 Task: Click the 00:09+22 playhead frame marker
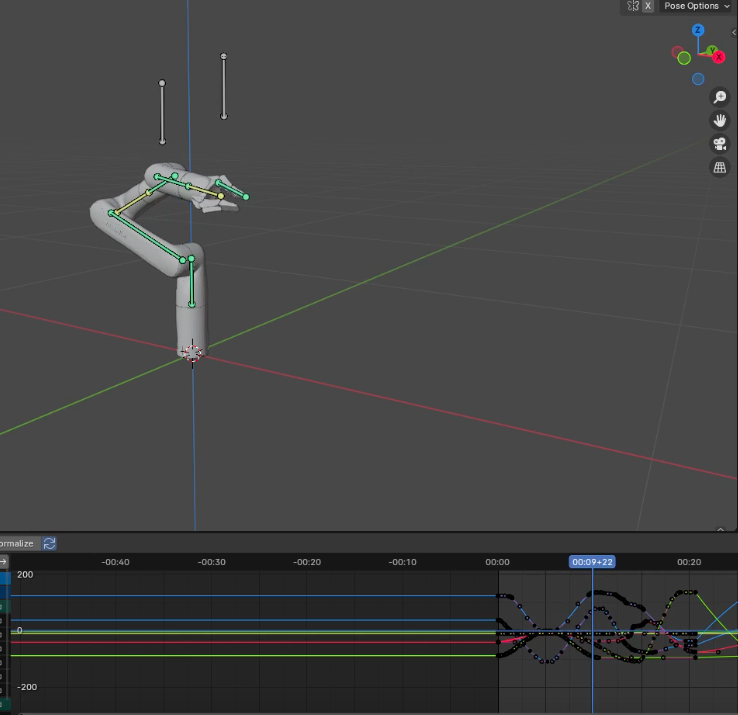[x=592, y=562]
